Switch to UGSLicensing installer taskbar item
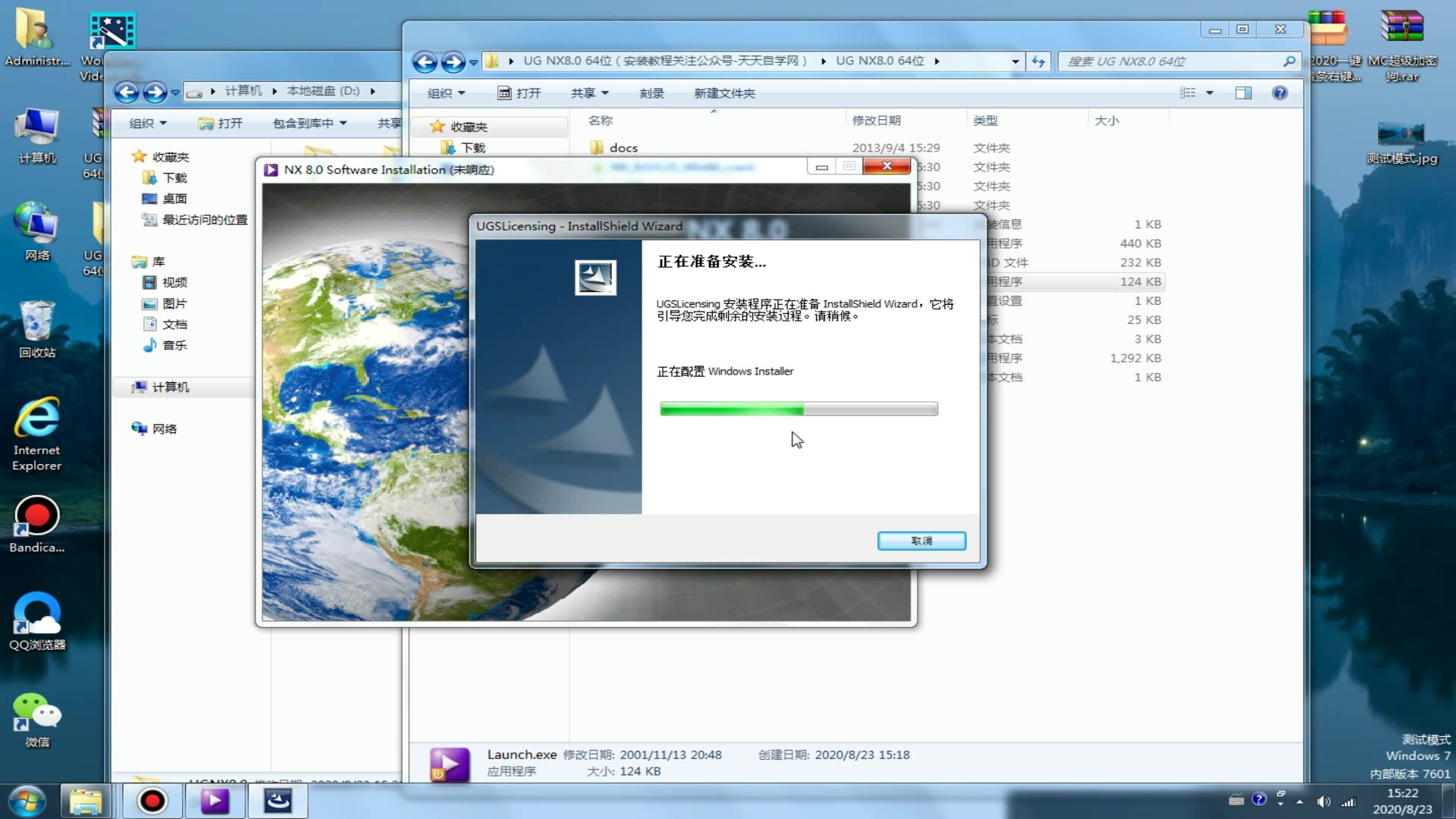This screenshot has width=1456, height=819. coord(278,802)
